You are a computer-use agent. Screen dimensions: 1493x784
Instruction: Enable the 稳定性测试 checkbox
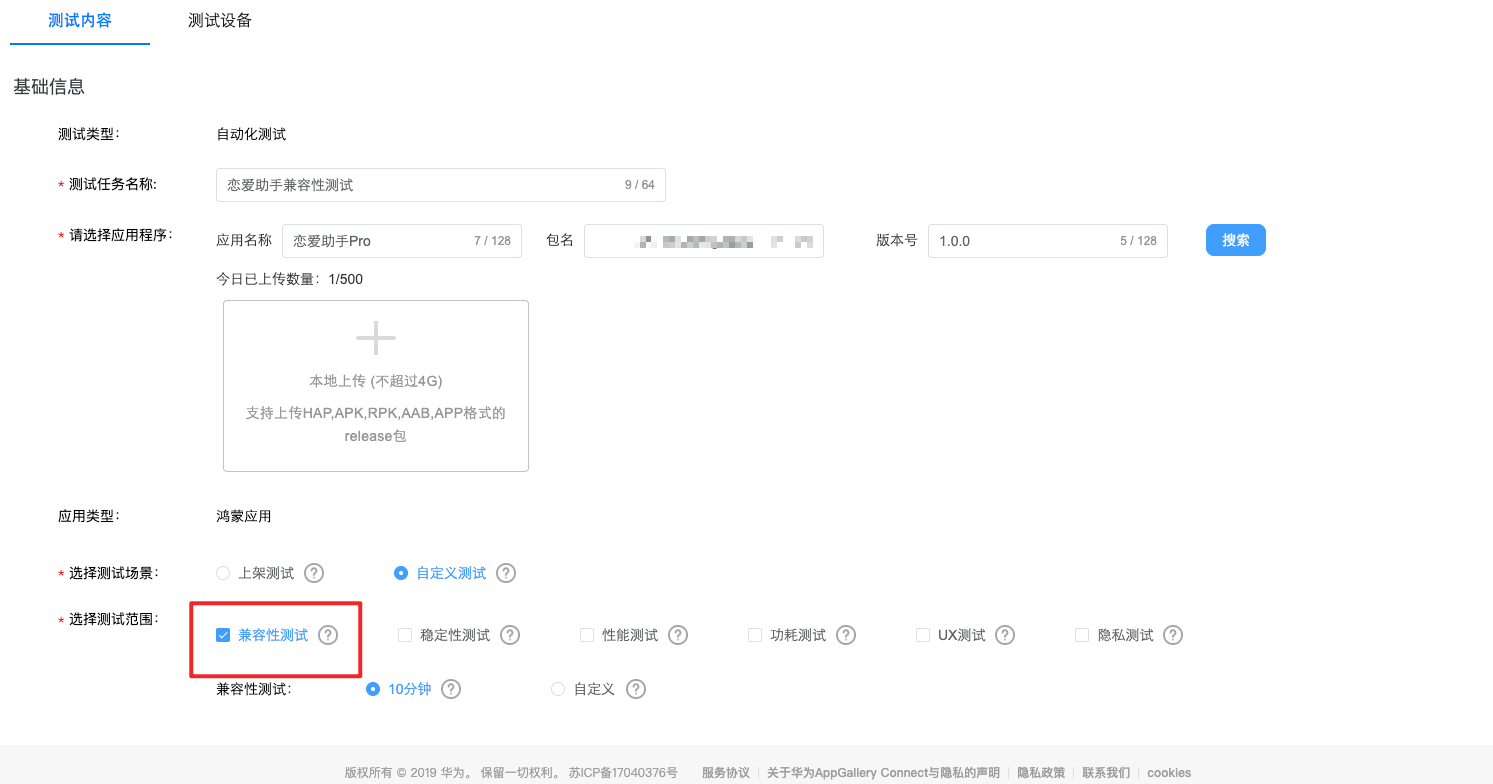point(405,634)
